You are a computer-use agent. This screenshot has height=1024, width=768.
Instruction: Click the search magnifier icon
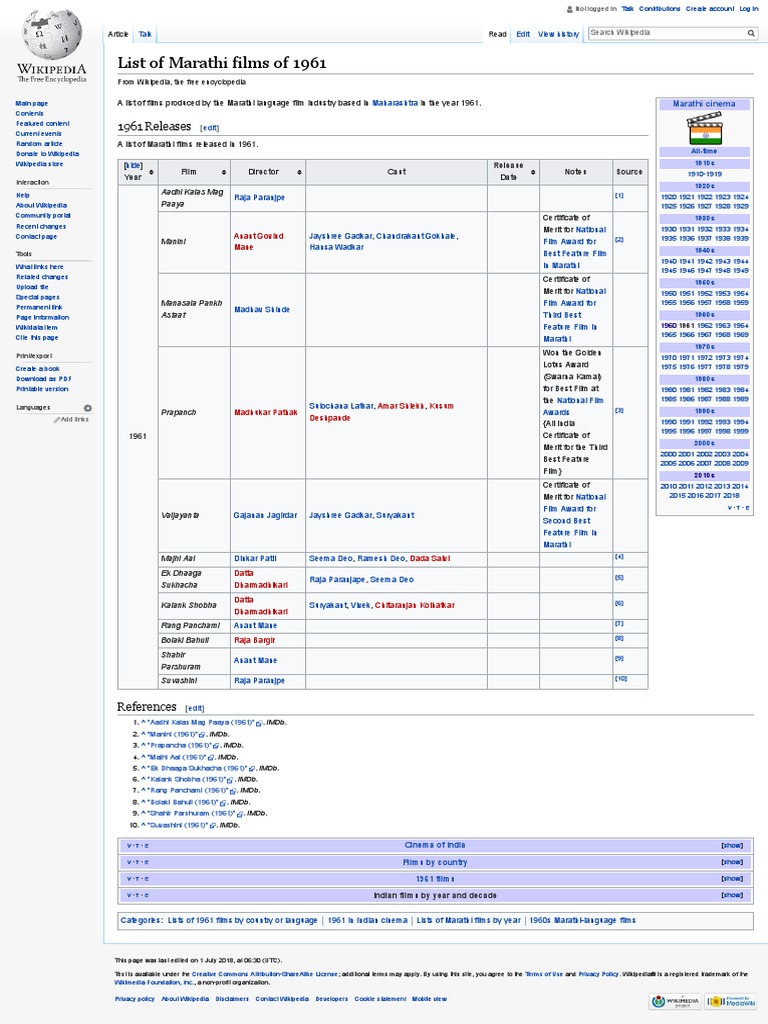coord(751,33)
